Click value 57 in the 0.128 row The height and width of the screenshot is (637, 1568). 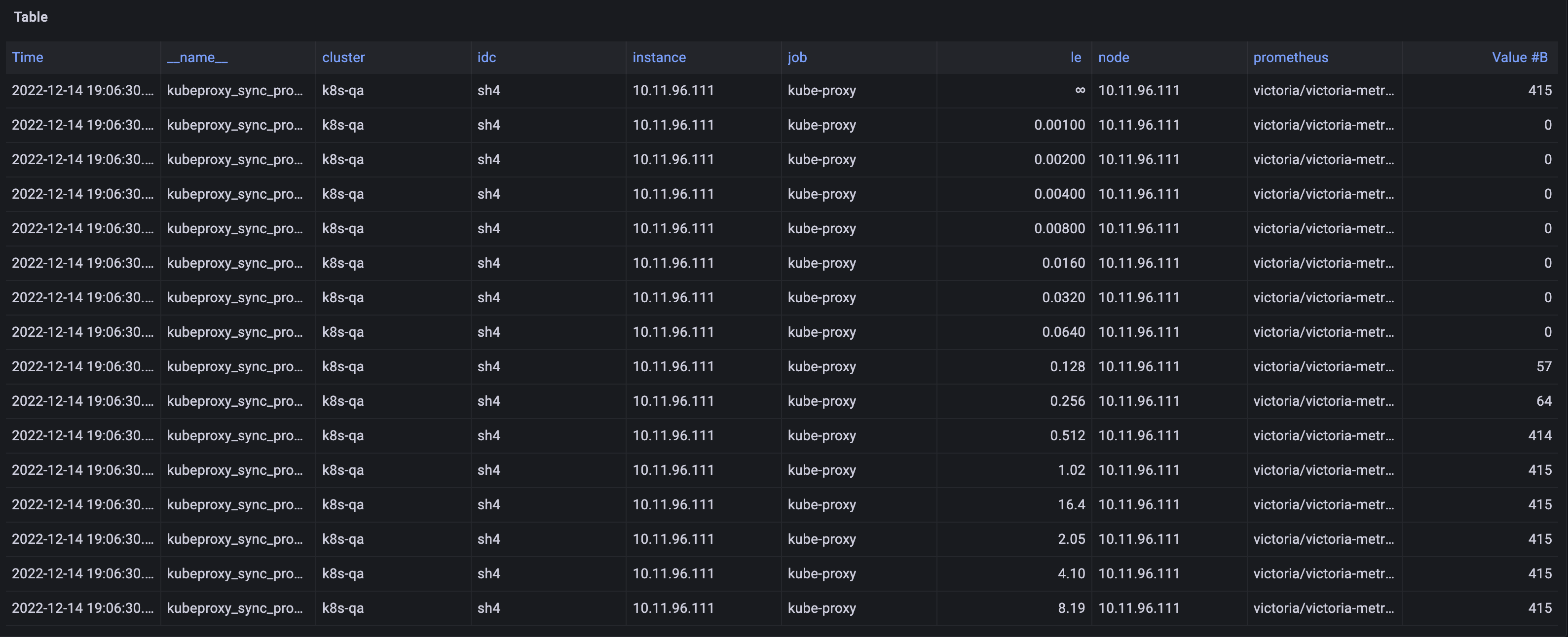1544,367
